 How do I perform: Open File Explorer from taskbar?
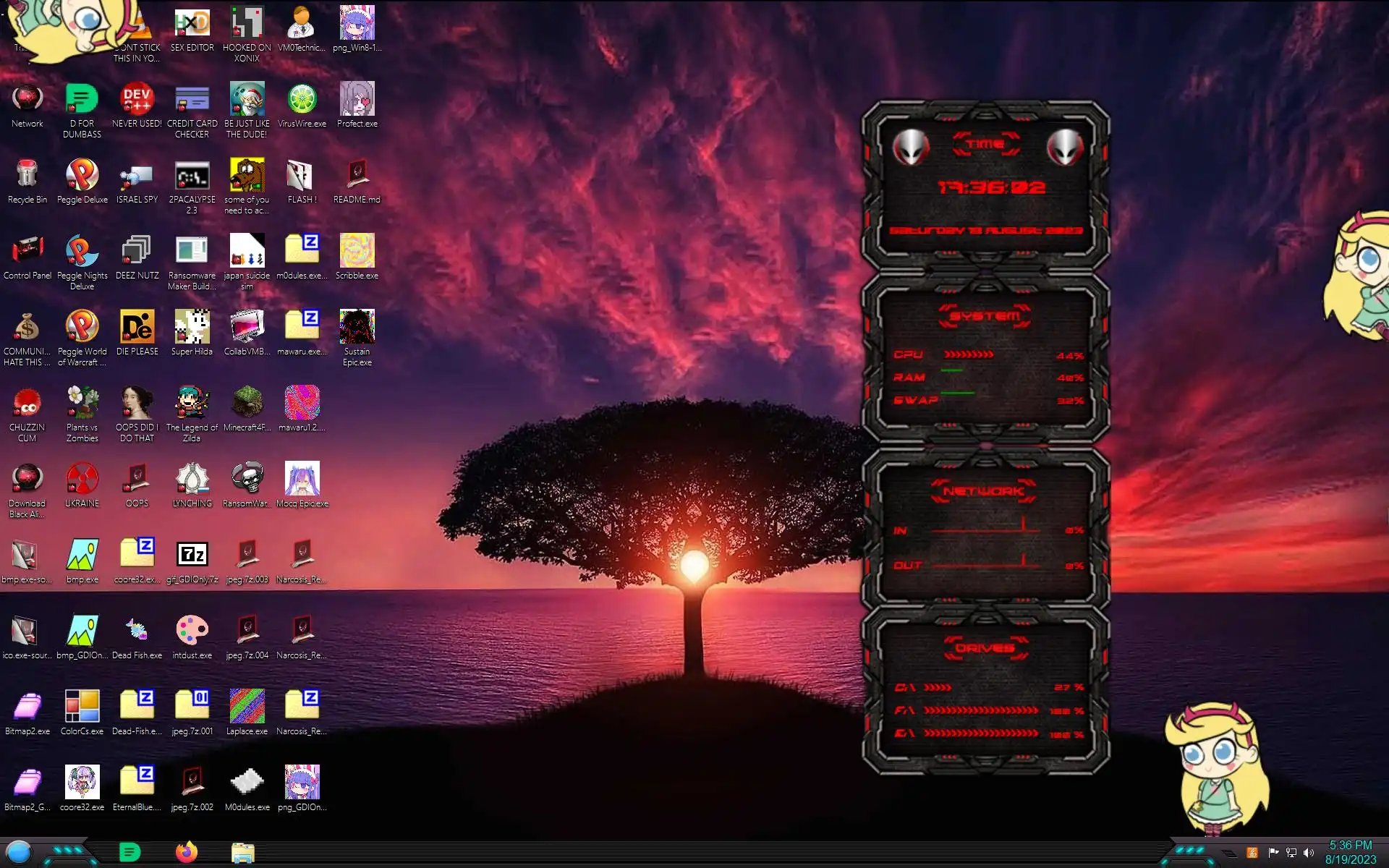[x=243, y=853]
